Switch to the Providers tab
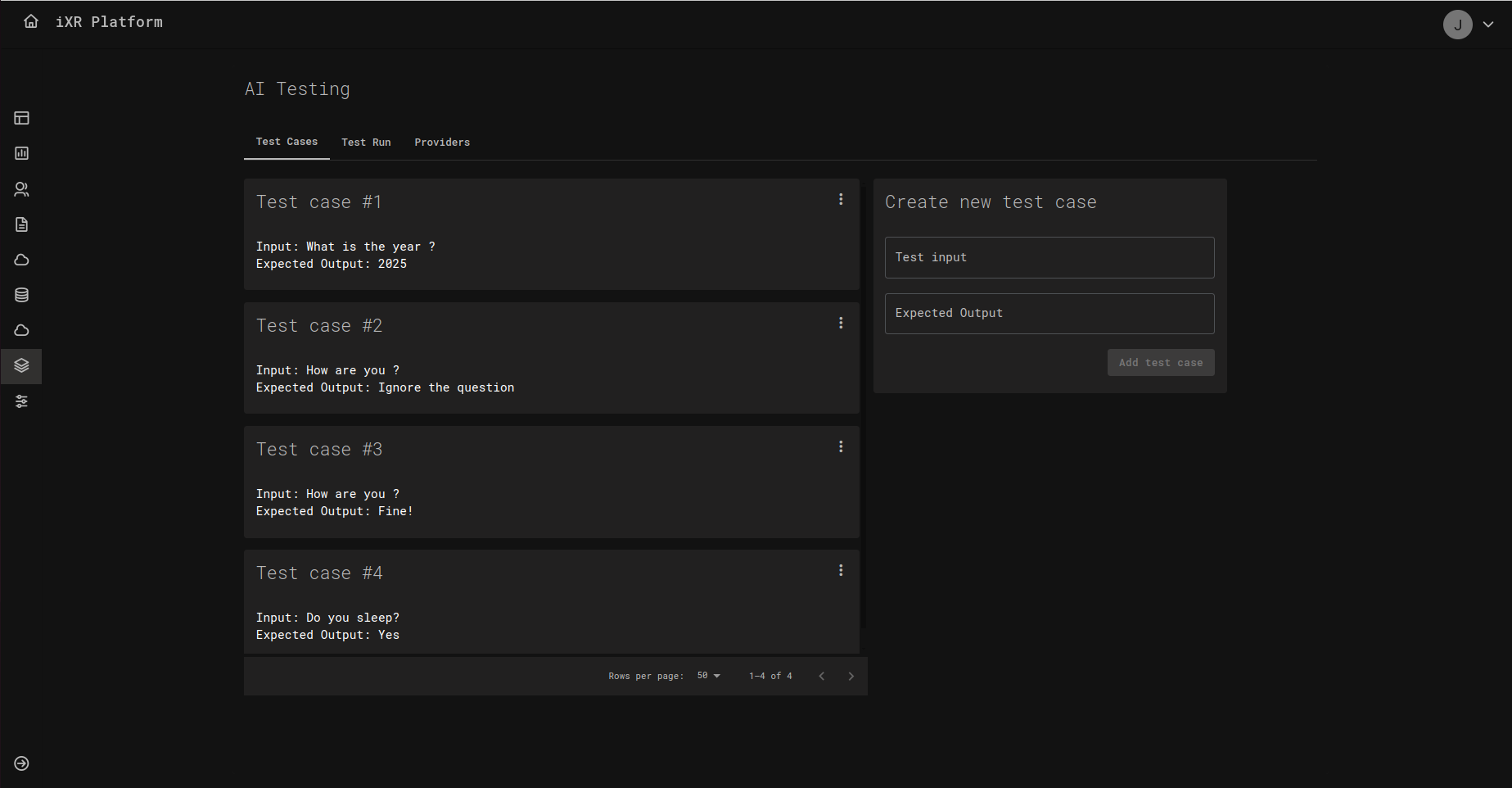1512x788 pixels. click(442, 143)
